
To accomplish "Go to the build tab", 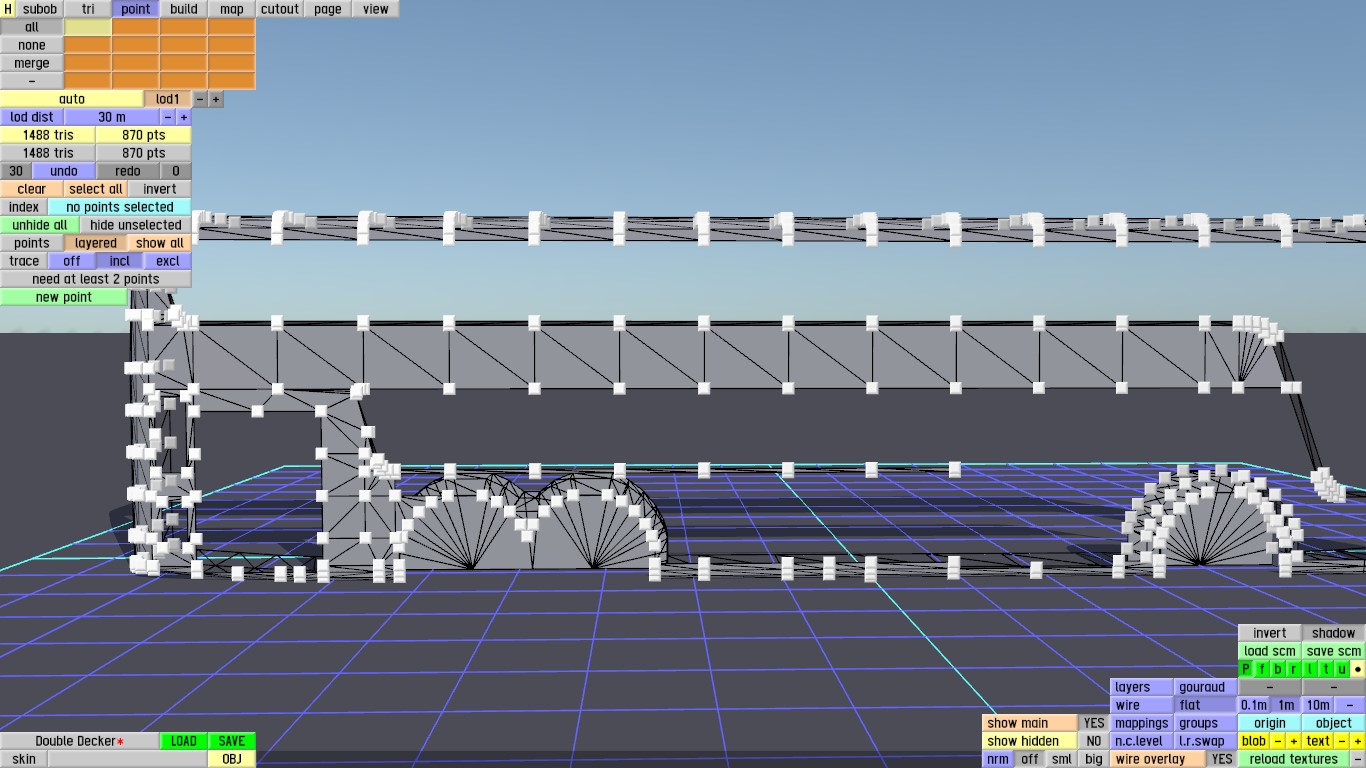I will pos(184,9).
